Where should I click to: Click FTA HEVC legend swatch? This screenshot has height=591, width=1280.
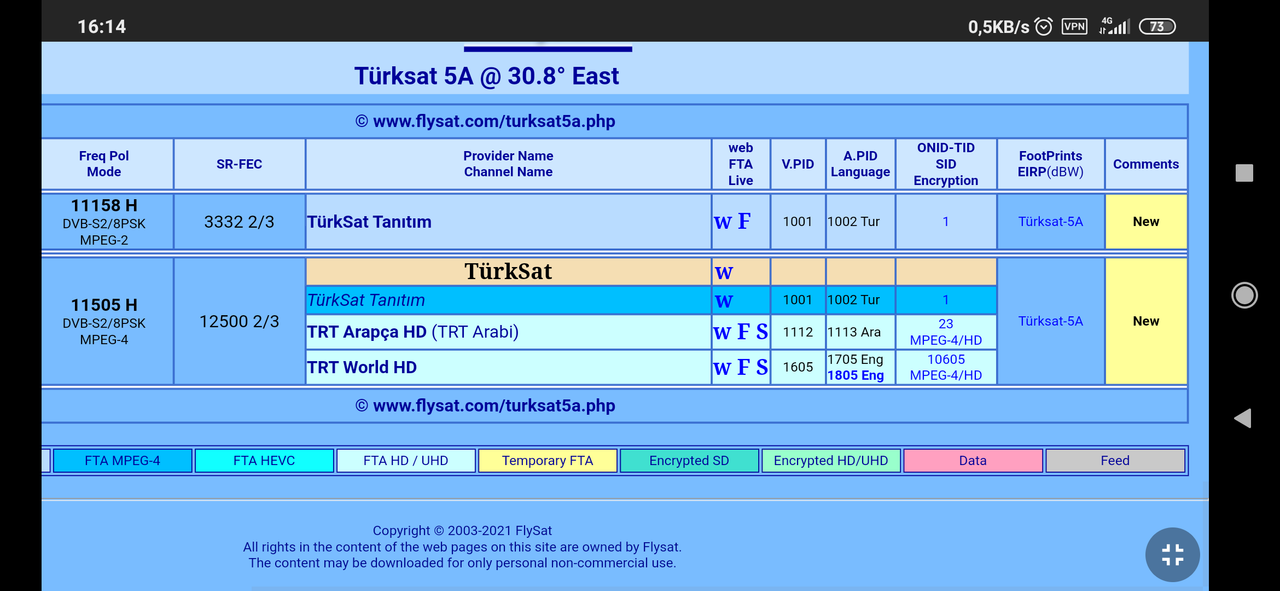point(264,461)
